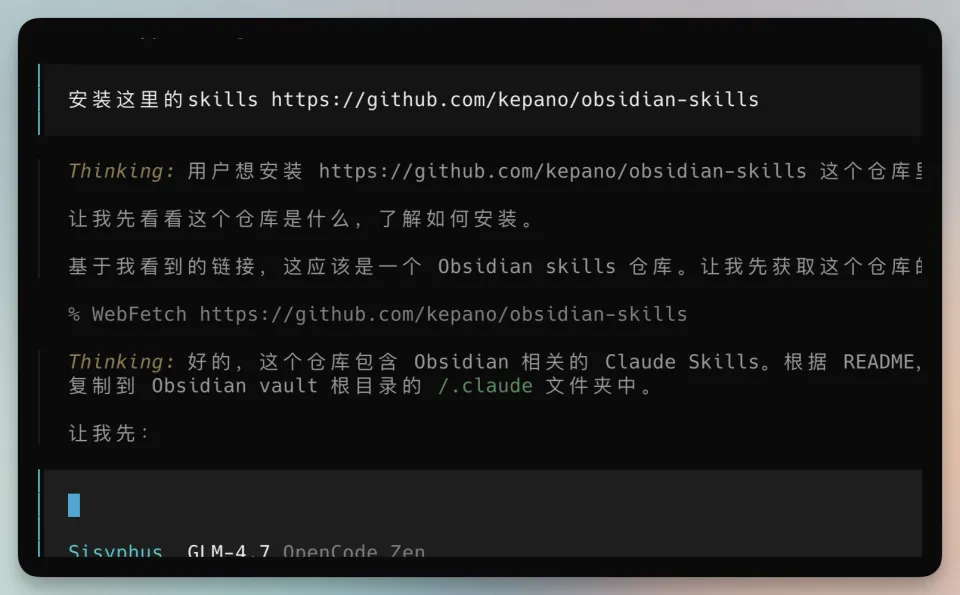The image size is (960, 595).
Task: Open the GitHub URL in first Thinking line
Action: [563, 171]
